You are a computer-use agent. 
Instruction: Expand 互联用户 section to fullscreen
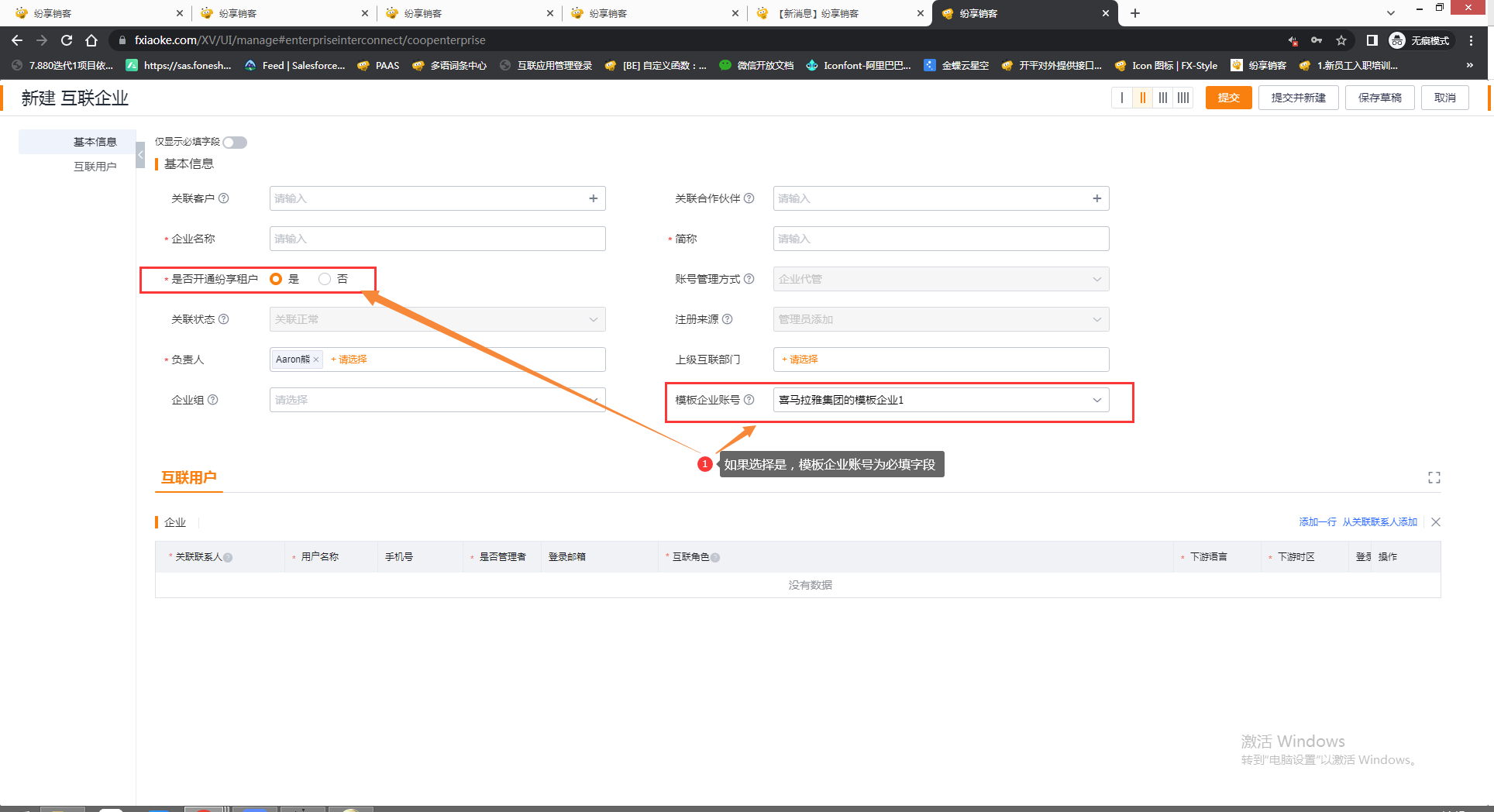(x=1434, y=478)
